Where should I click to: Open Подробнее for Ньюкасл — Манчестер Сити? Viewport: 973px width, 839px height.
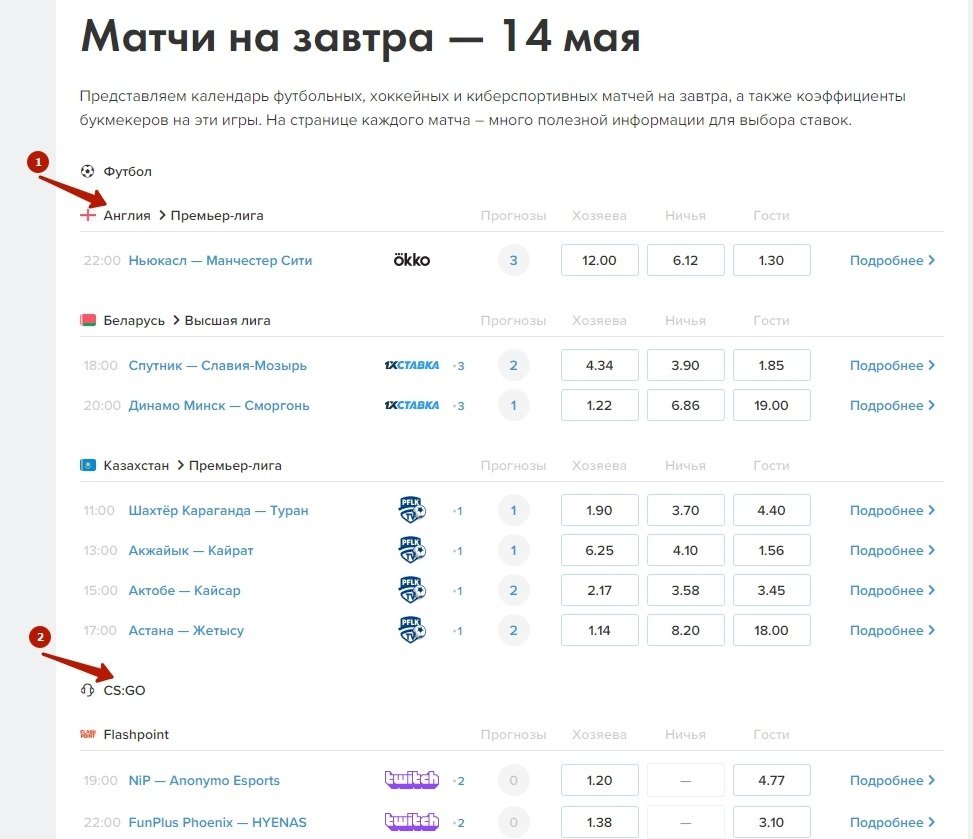pos(892,260)
